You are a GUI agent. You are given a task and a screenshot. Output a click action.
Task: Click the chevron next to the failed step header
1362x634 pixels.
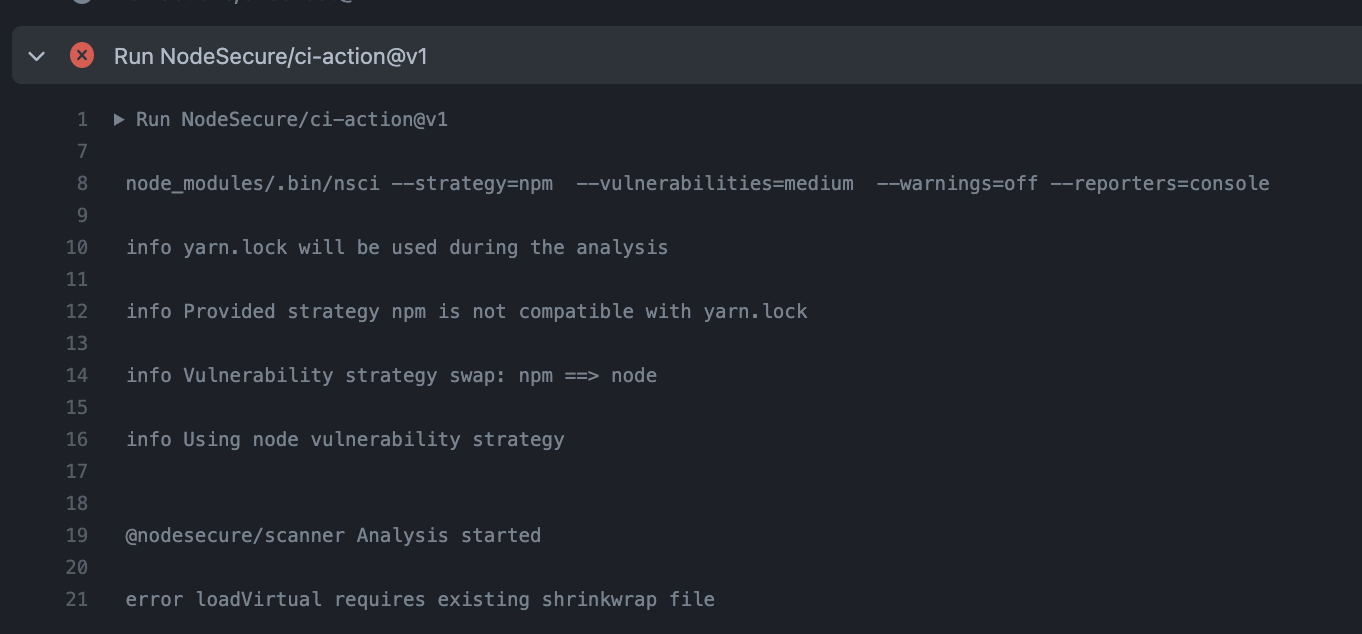36,56
